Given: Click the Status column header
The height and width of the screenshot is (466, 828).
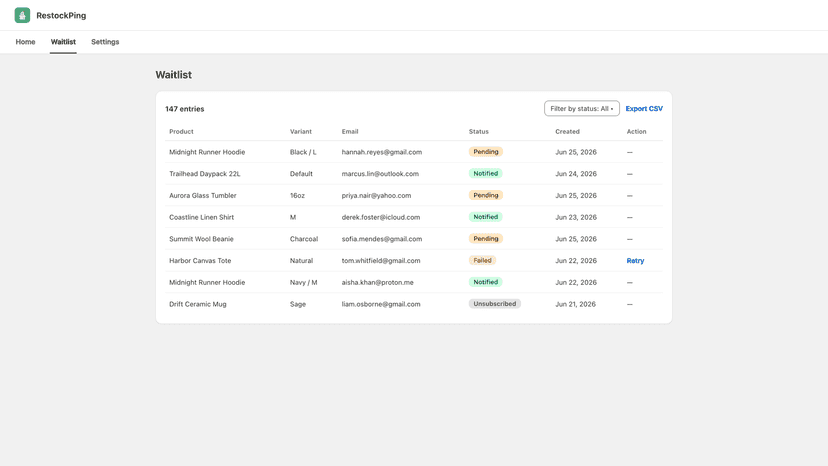Looking at the screenshot, I should pyautogui.click(x=478, y=132).
